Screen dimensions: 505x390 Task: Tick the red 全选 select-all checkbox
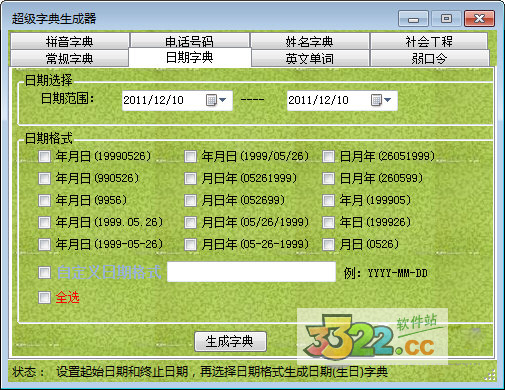(x=44, y=297)
